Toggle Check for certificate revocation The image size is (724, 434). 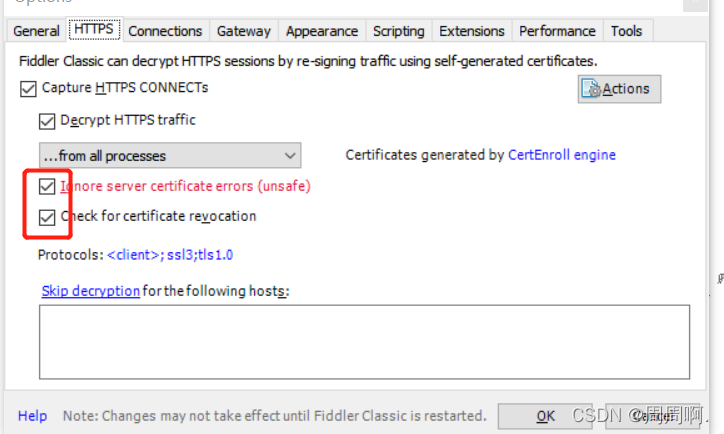tap(47, 217)
